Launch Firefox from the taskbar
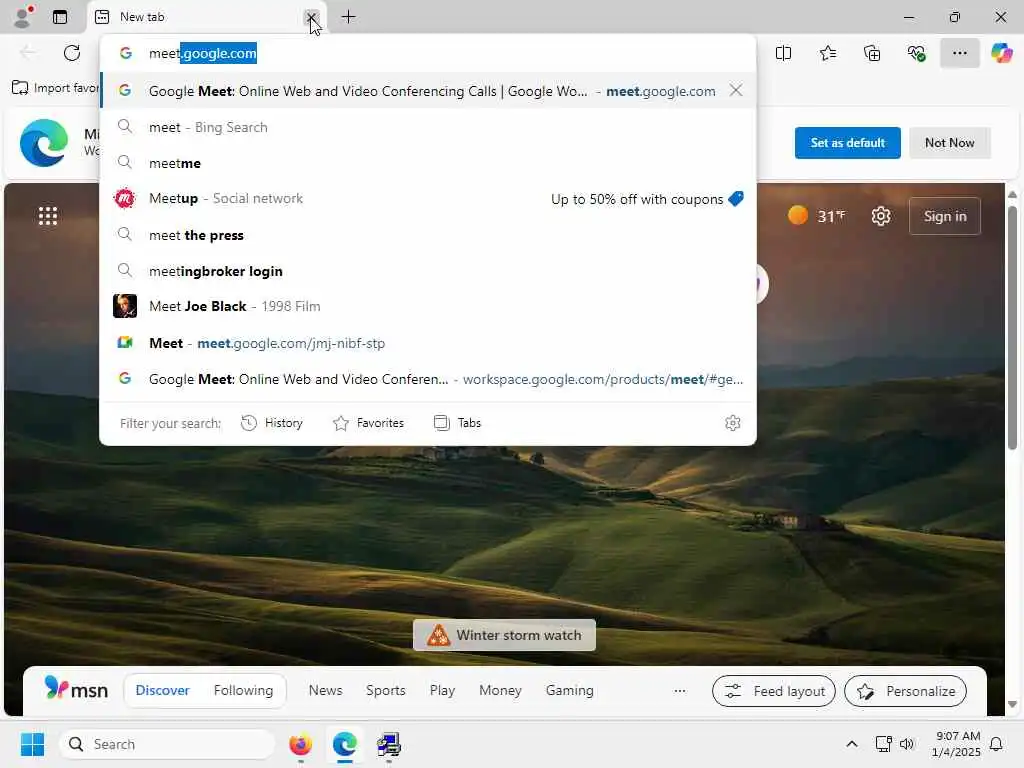 pos(300,744)
